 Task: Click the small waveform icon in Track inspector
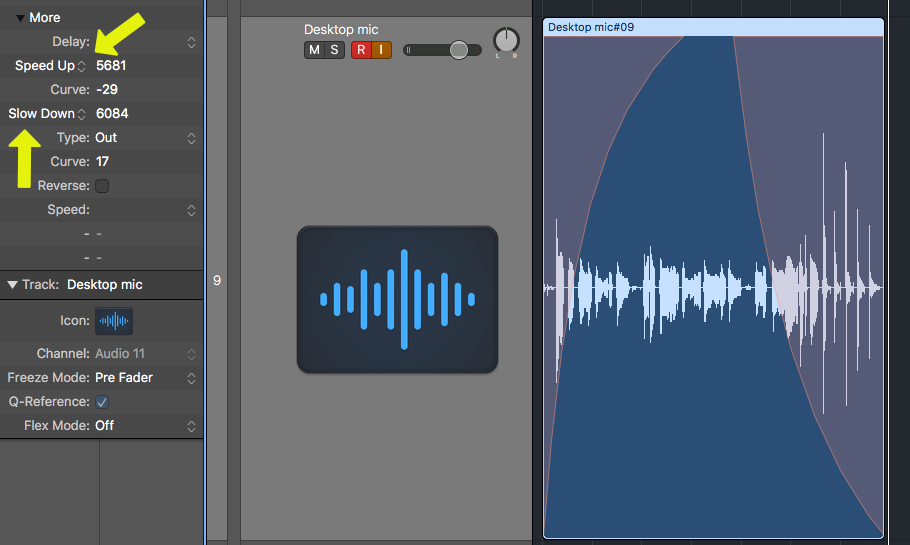(x=113, y=321)
